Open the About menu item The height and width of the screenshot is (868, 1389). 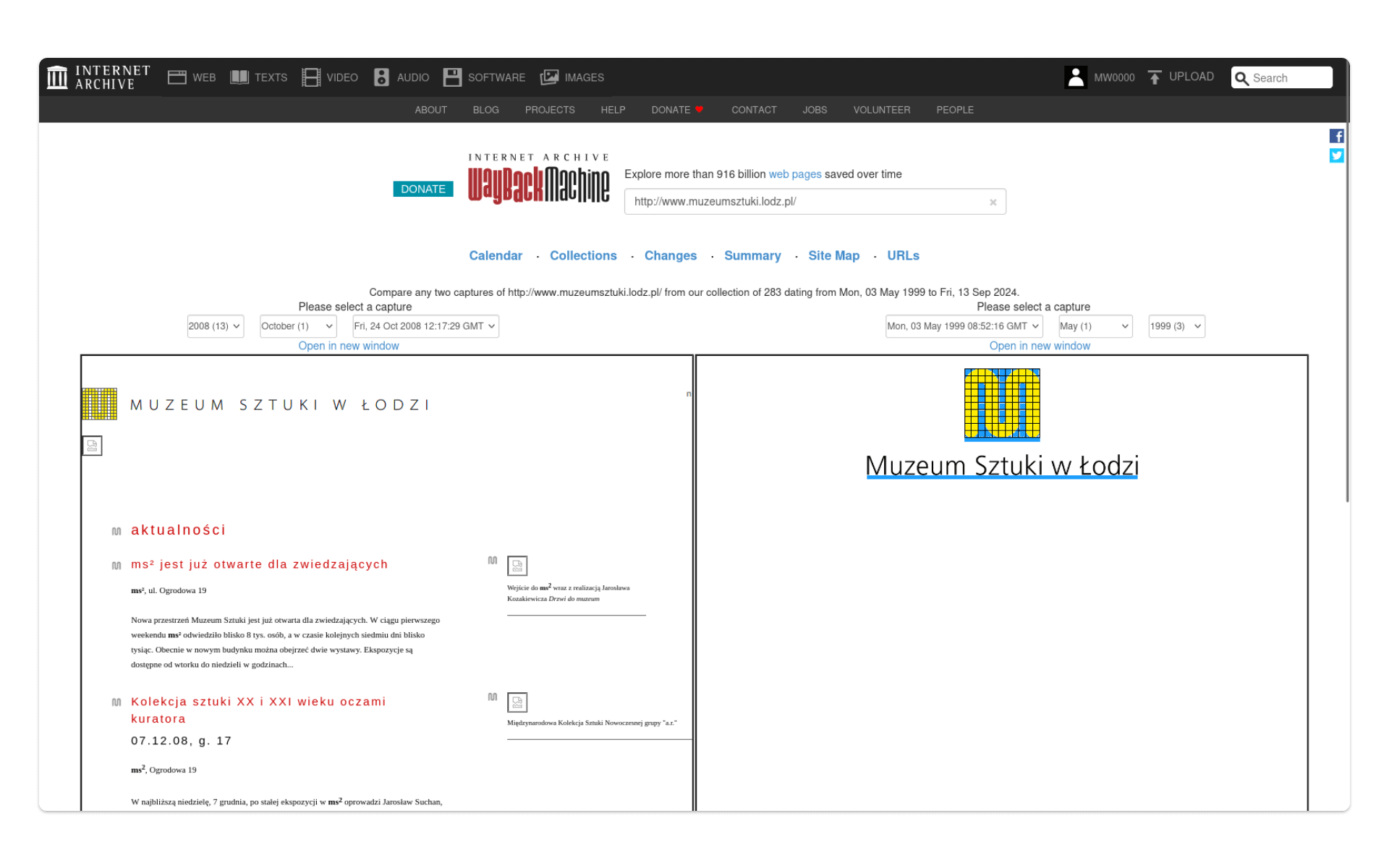430,110
